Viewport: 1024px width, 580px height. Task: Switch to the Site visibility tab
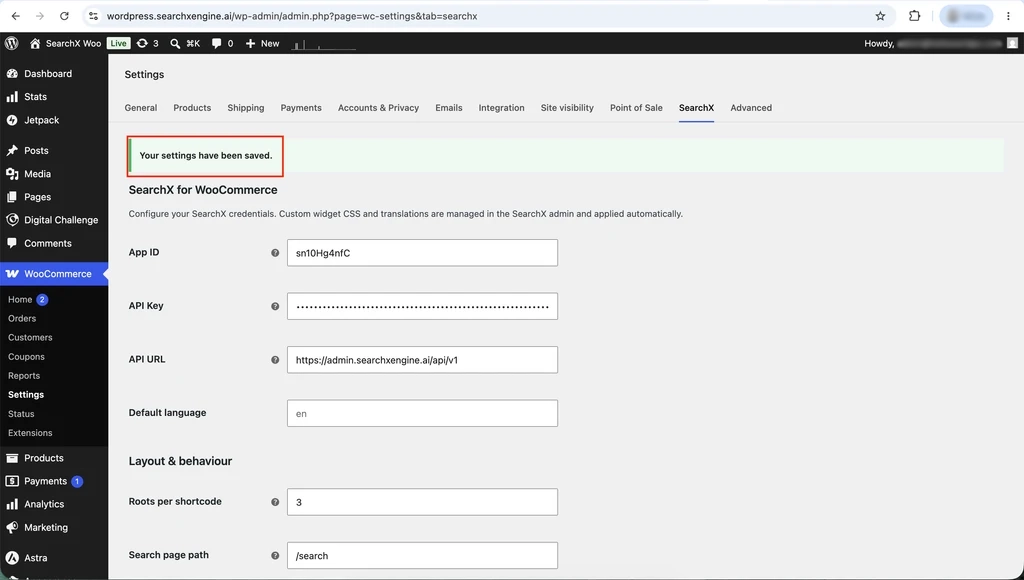pos(567,108)
